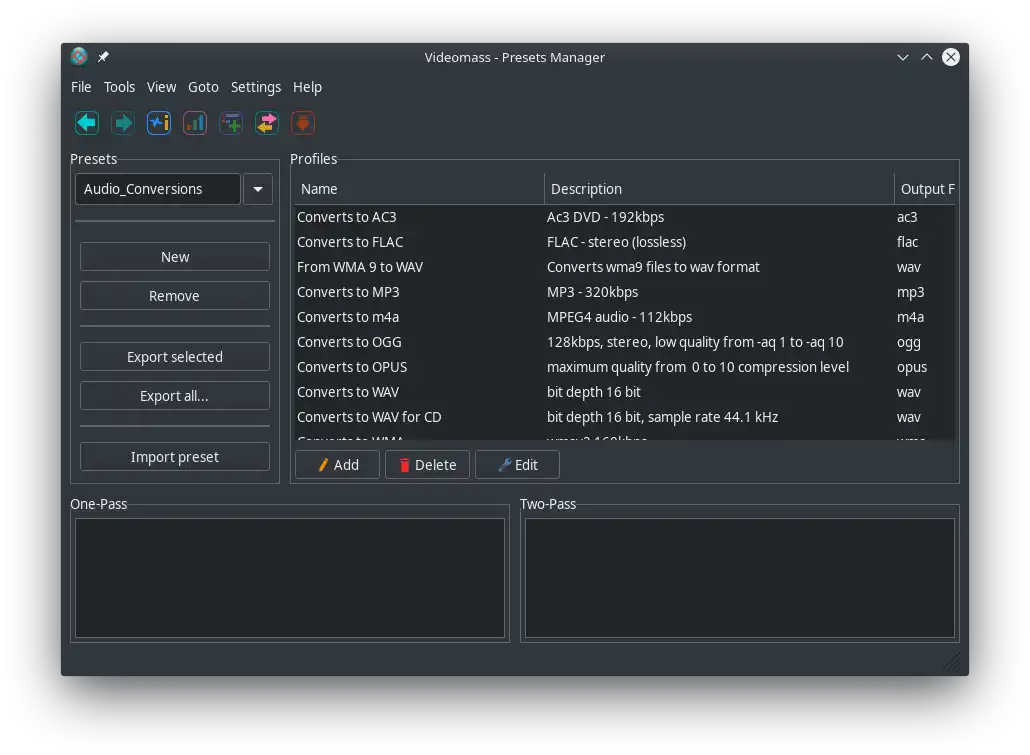Click the Export all... button
The image size is (1030, 755).
tap(175, 396)
